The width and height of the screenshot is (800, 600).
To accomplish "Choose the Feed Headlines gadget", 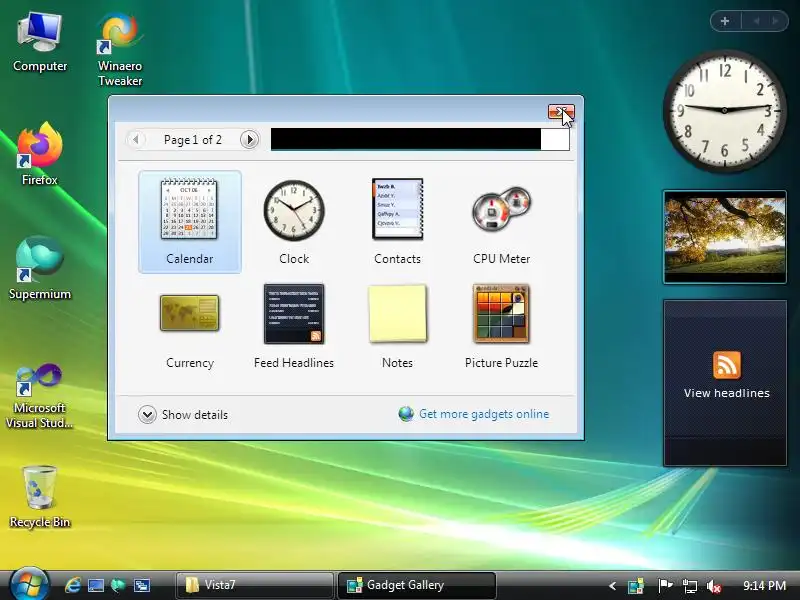I will (x=294, y=326).
